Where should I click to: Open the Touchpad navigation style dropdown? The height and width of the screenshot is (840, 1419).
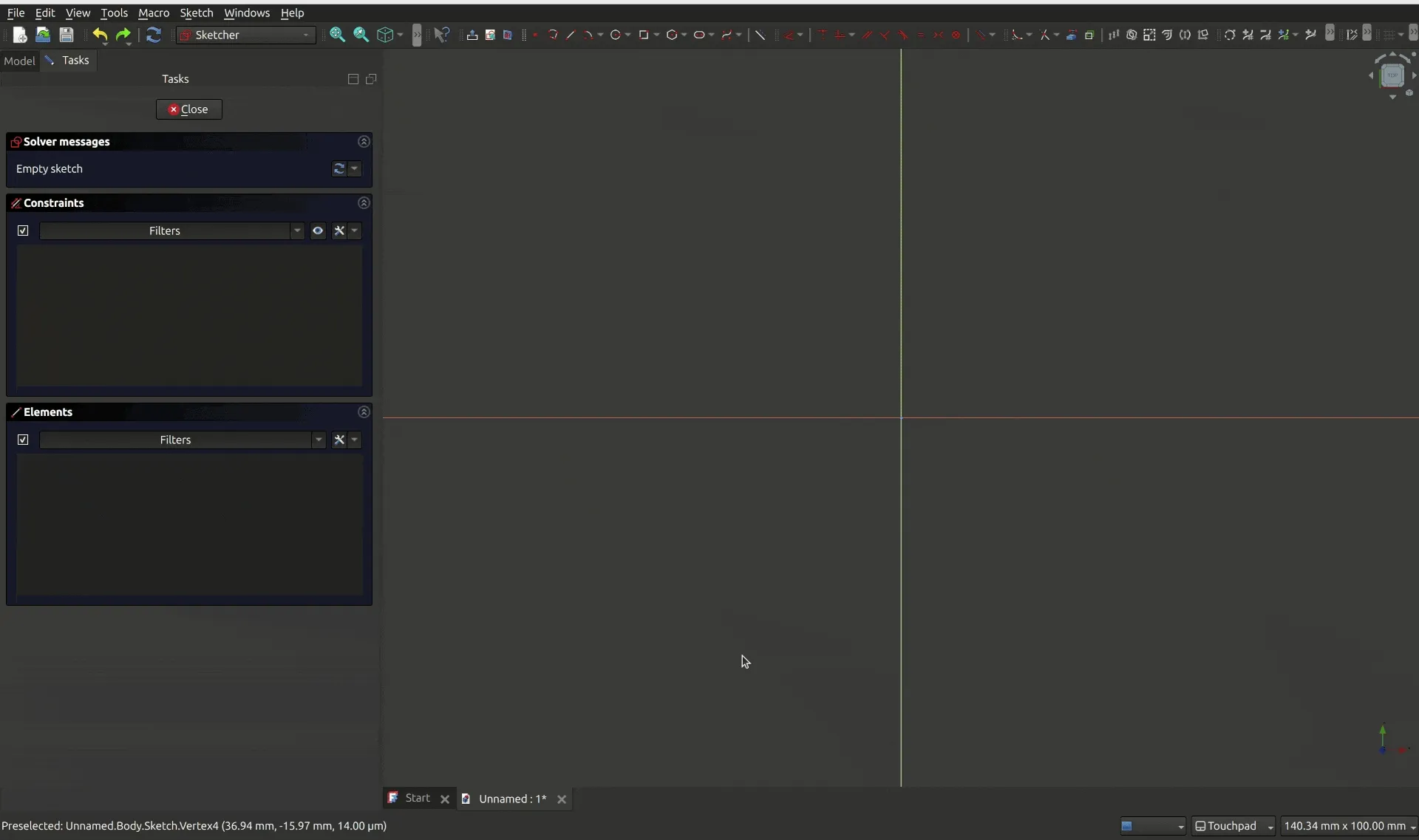coord(1233,826)
